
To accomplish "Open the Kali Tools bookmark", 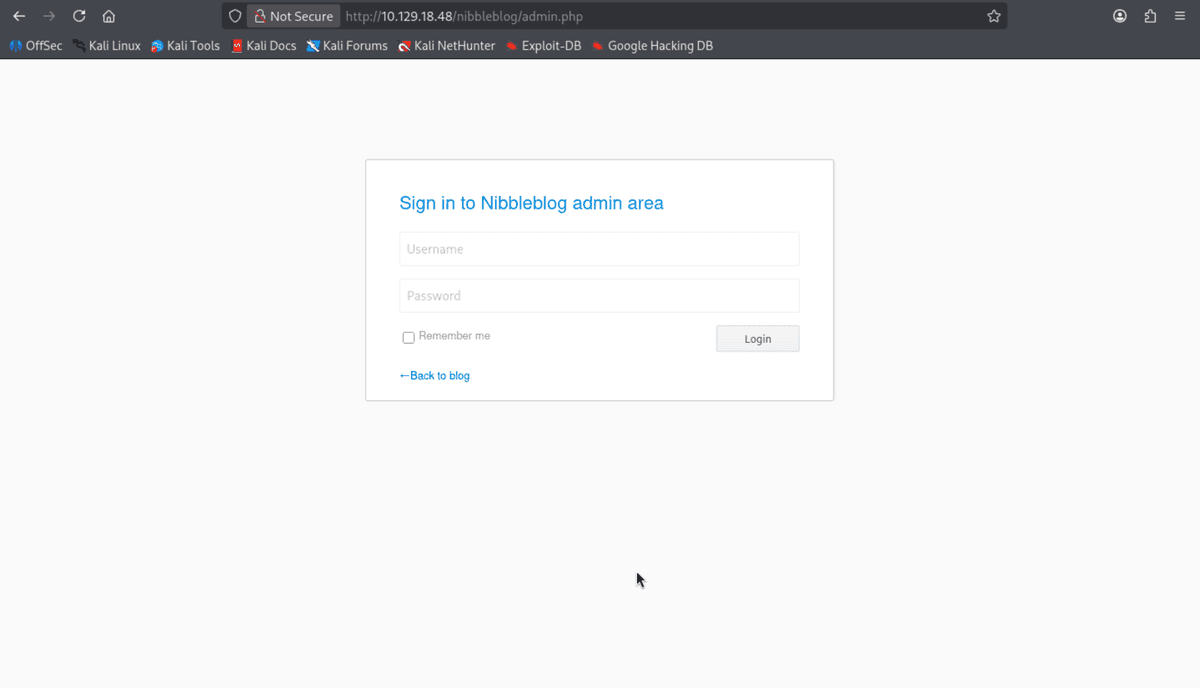I will pos(185,45).
